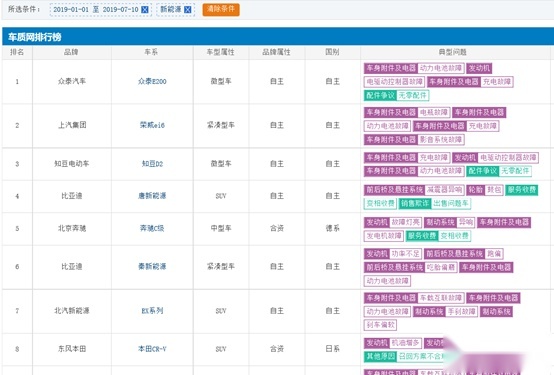Click the 电驱动控制器故障 tag in the 知豆D2 row
This screenshot has width=554, height=375.
pyautogui.click(x=508, y=158)
